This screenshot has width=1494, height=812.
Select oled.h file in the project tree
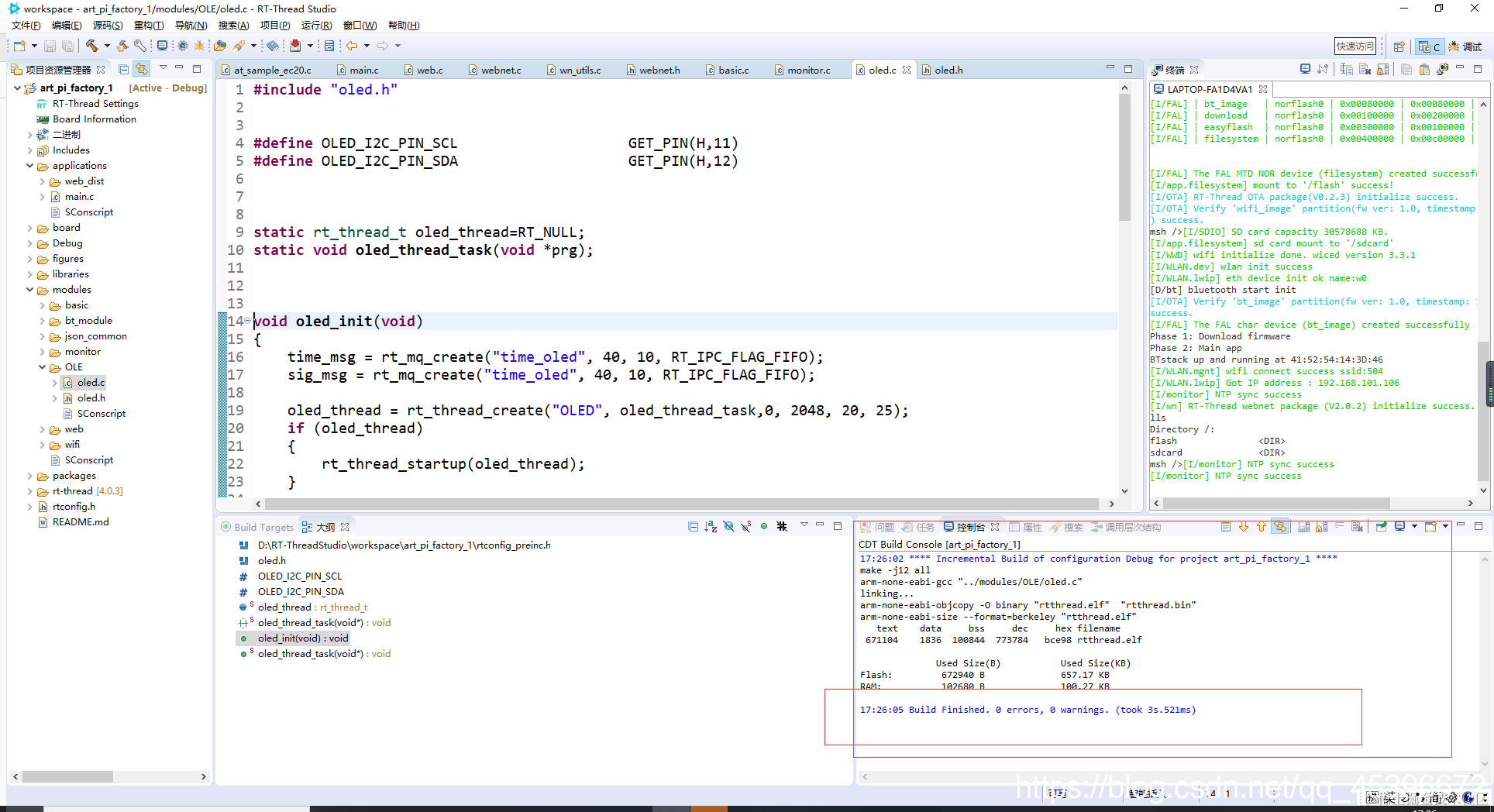click(91, 398)
